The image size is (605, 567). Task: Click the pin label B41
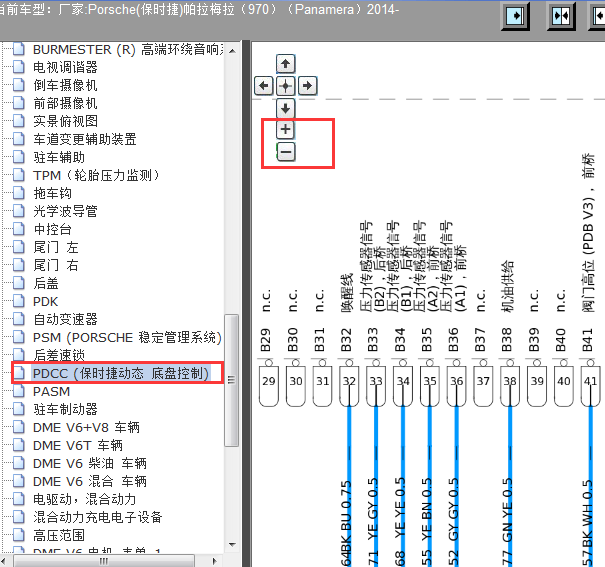point(587,340)
